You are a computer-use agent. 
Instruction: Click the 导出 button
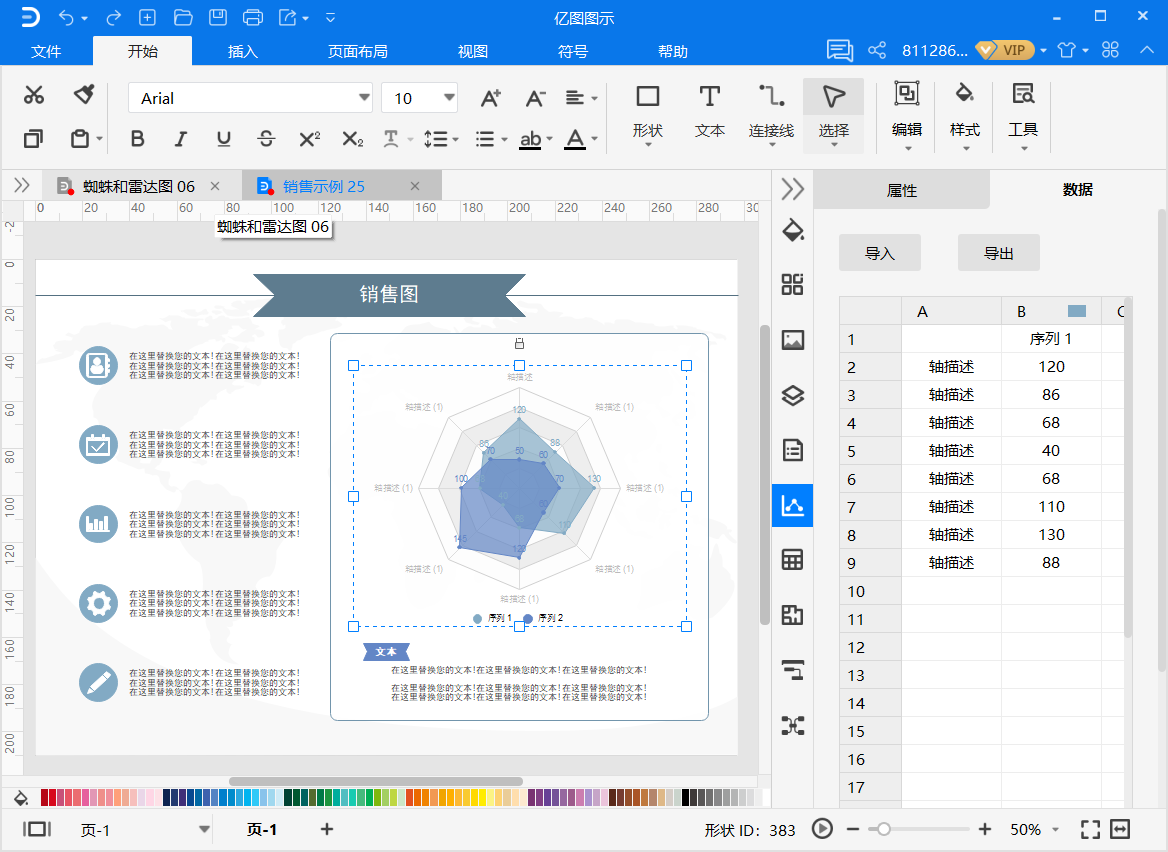click(x=998, y=254)
